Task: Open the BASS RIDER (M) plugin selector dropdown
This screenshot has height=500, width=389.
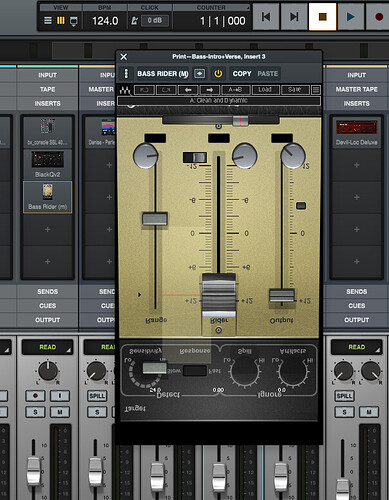Action: pyautogui.click(x=163, y=74)
